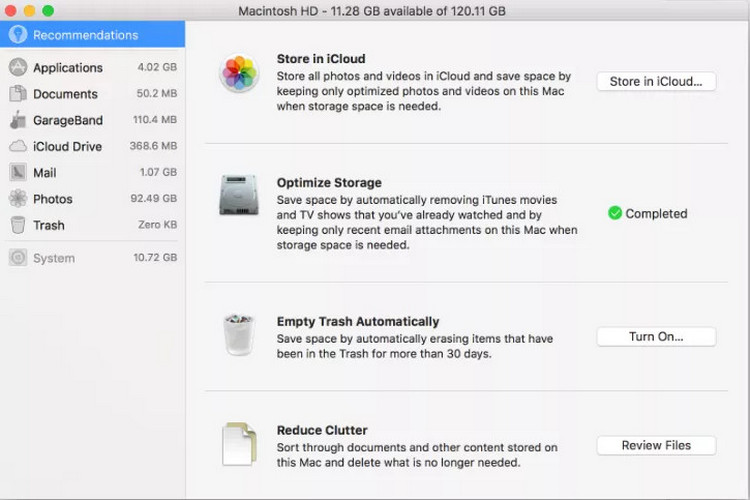Click the trash can icon for Empty Trash

[x=239, y=336]
